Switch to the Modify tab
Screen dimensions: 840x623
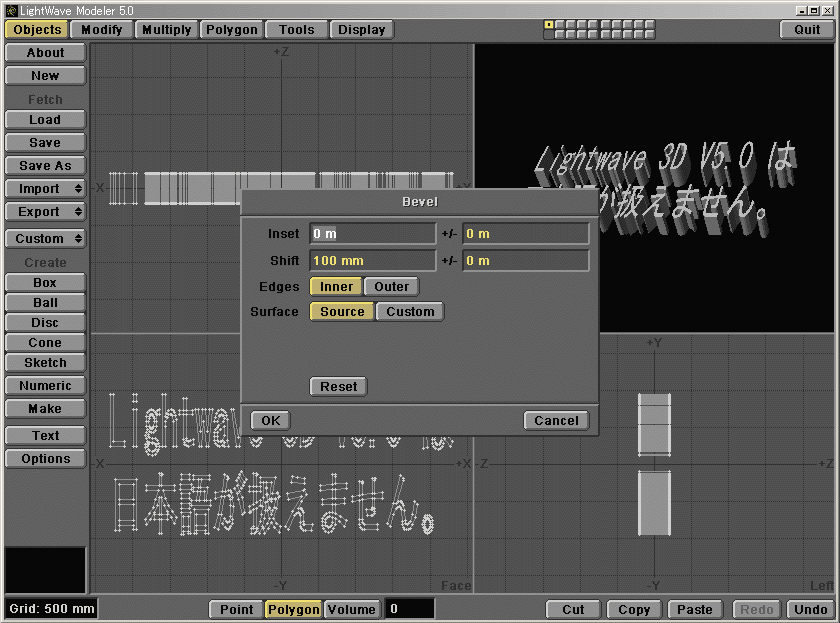pyautogui.click(x=101, y=30)
